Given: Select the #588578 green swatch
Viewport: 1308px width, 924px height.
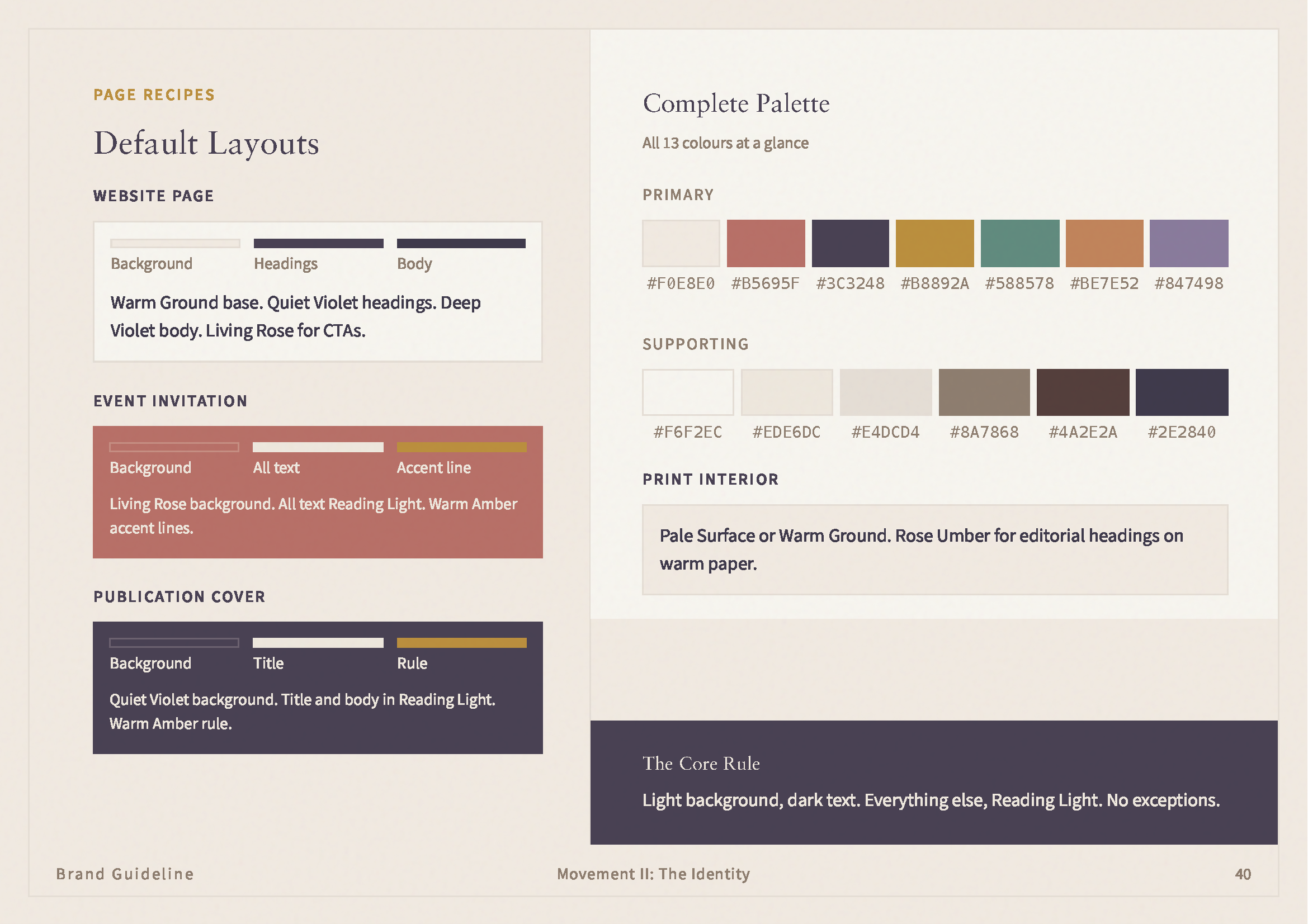Looking at the screenshot, I should point(1019,244).
